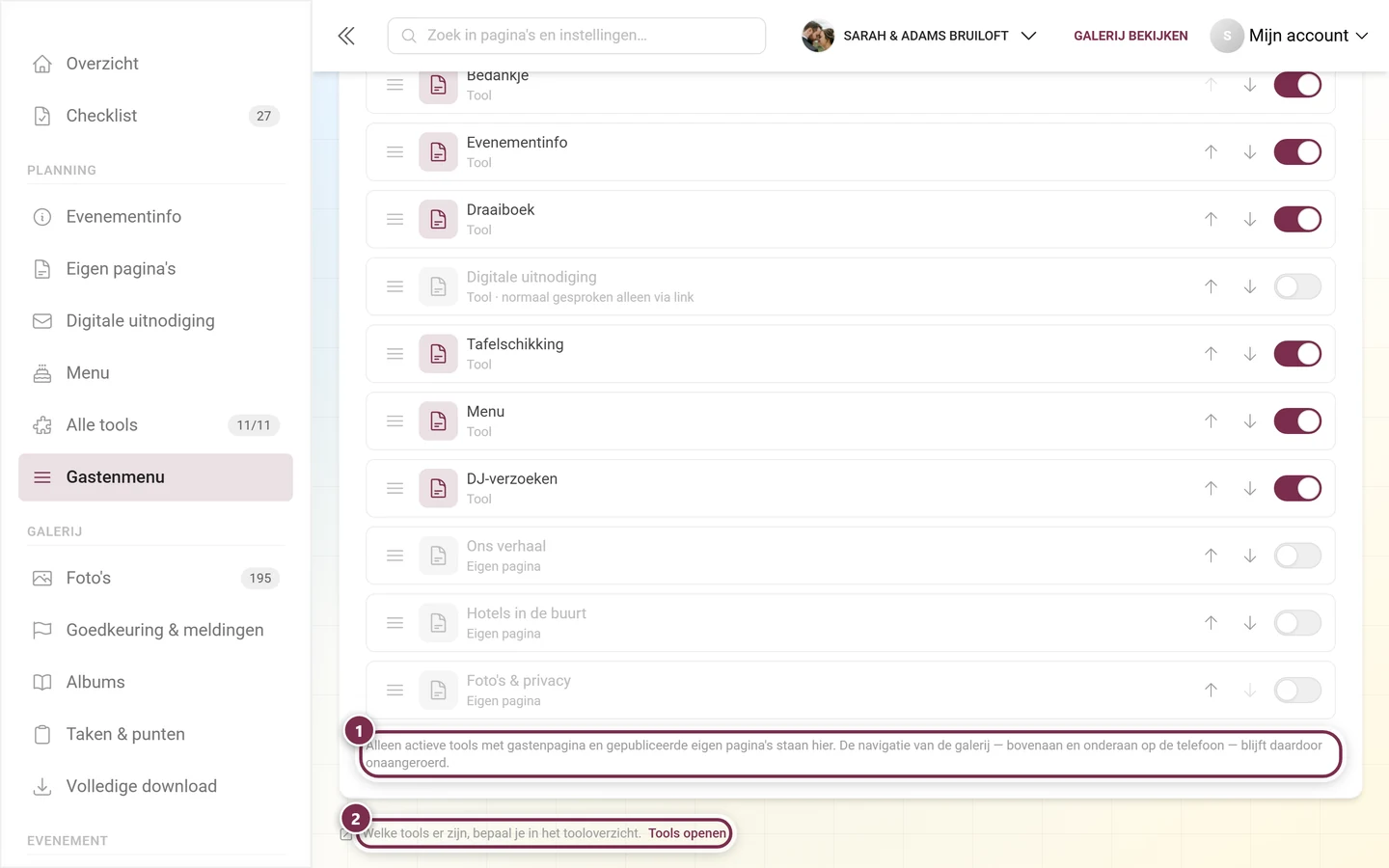Screen dimensions: 1389x868
Task: Move Draaiboek down with its arrow
Action: pyautogui.click(x=1249, y=220)
